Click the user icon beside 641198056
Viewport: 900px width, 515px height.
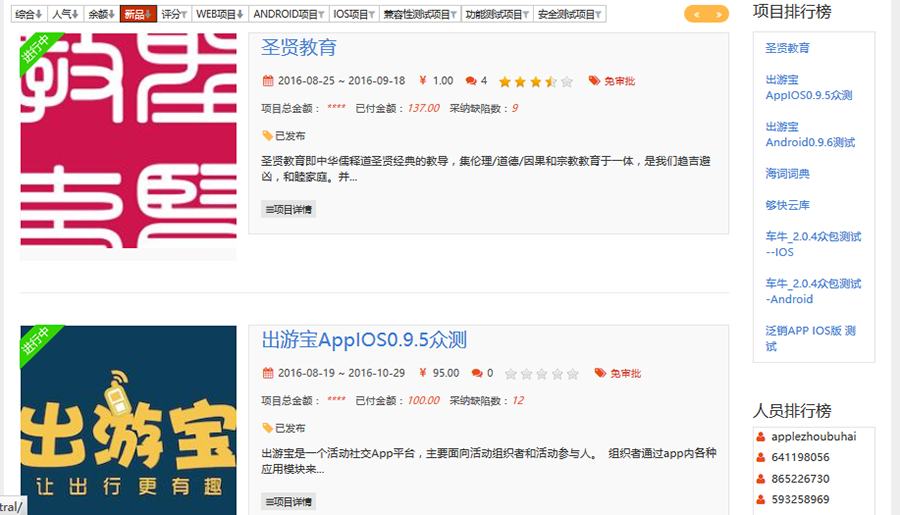(x=761, y=458)
